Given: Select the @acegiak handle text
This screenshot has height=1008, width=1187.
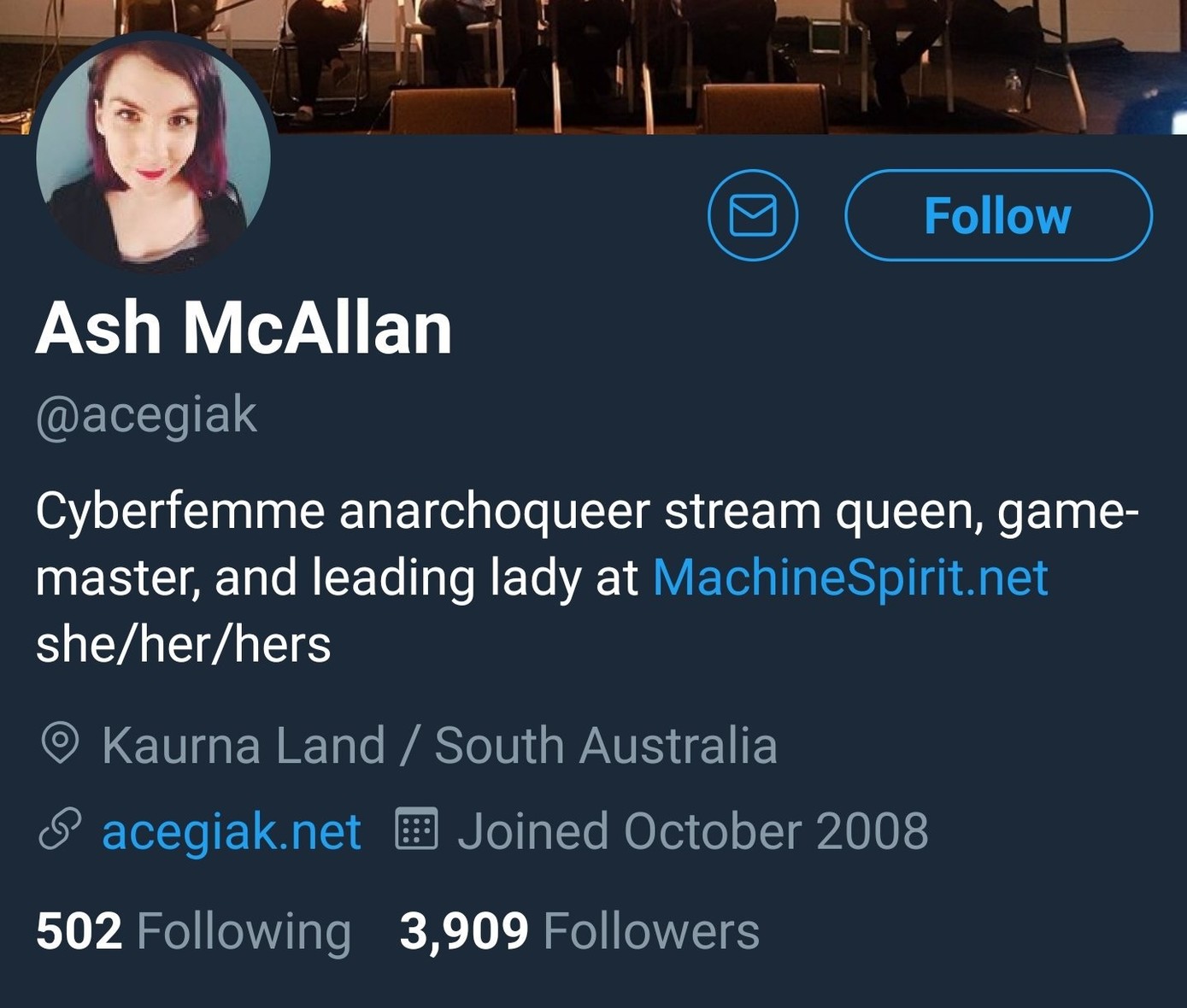Looking at the screenshot, I should pos(146,415).
